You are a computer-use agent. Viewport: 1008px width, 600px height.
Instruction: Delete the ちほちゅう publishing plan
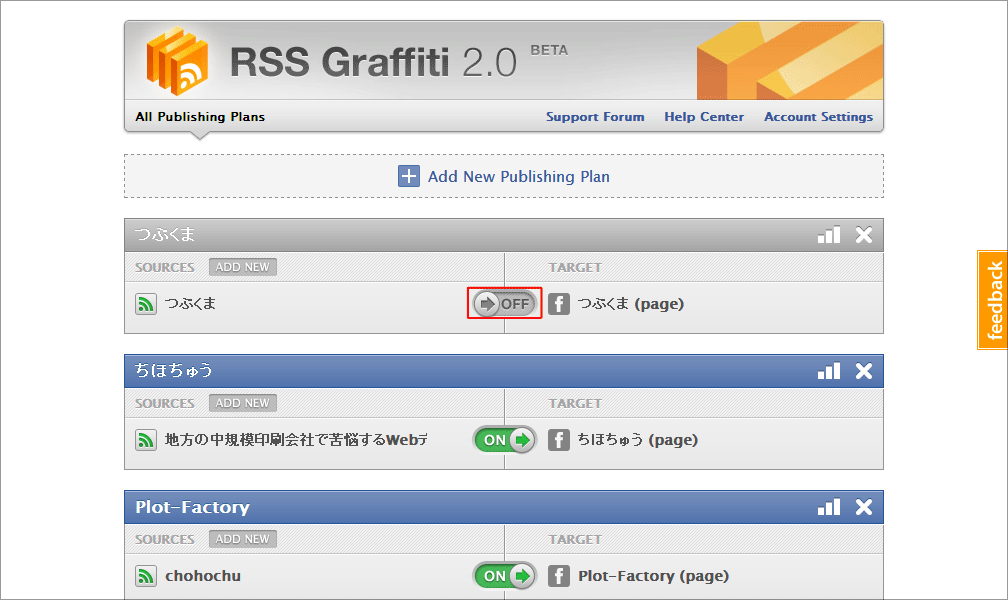click(x=864, y=371)
